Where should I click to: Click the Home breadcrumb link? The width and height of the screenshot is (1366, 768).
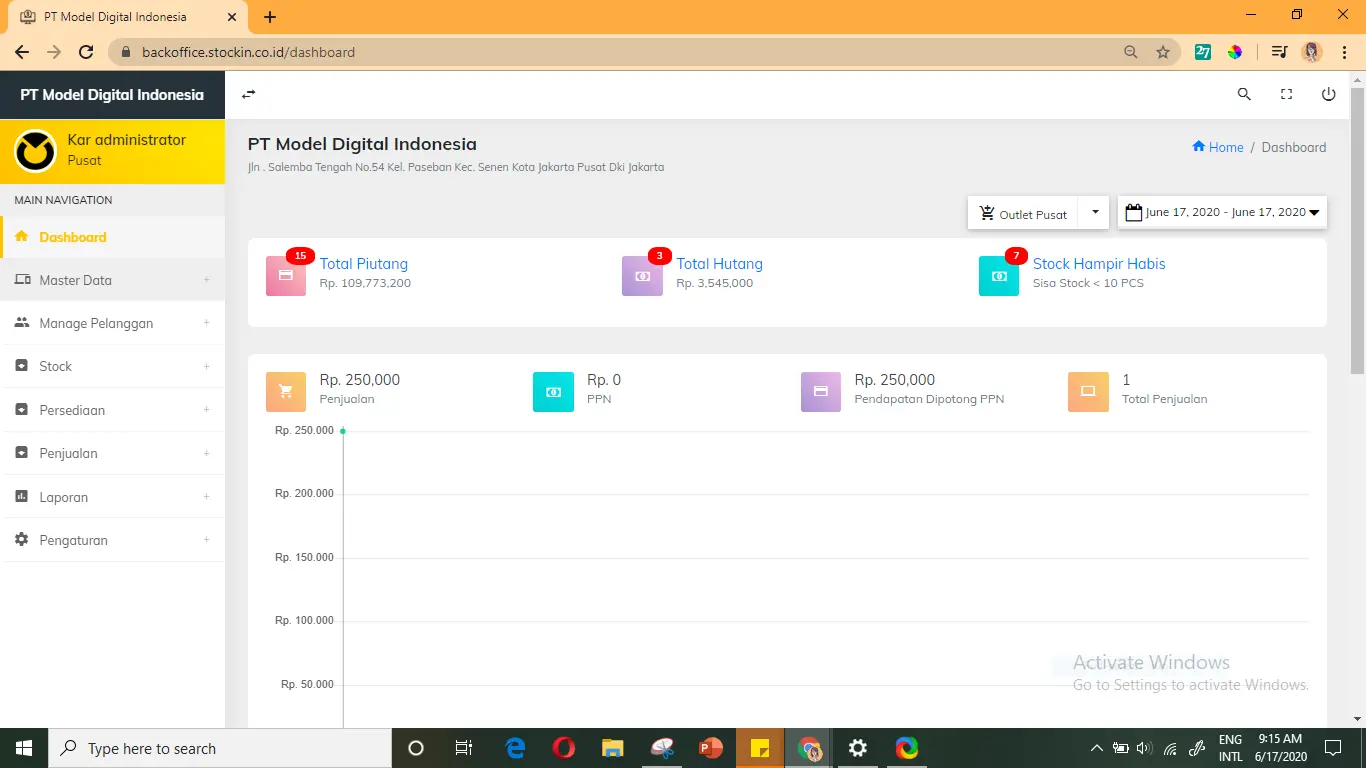point(1218,147)
